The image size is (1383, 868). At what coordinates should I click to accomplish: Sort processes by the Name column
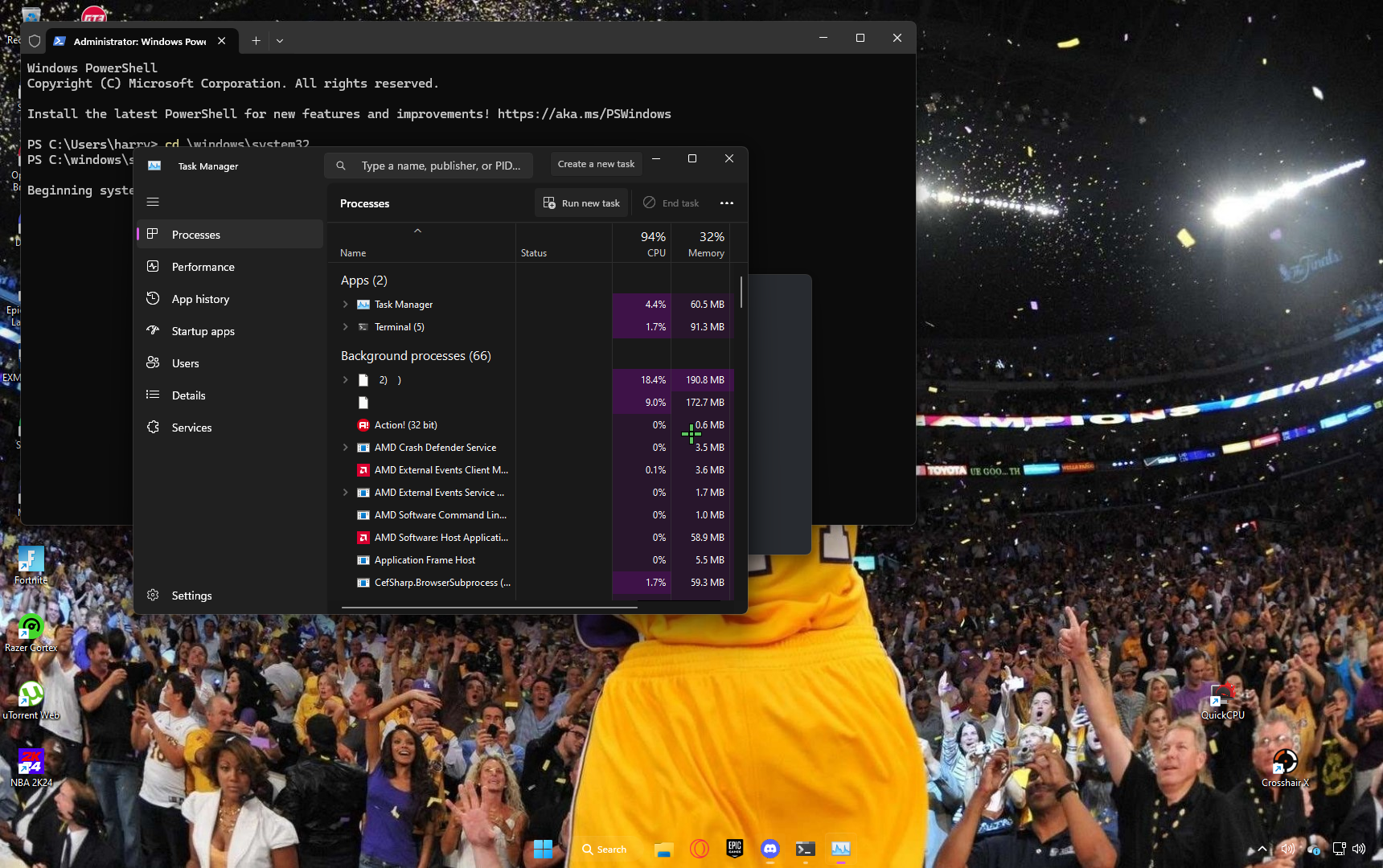pos(421,244)
